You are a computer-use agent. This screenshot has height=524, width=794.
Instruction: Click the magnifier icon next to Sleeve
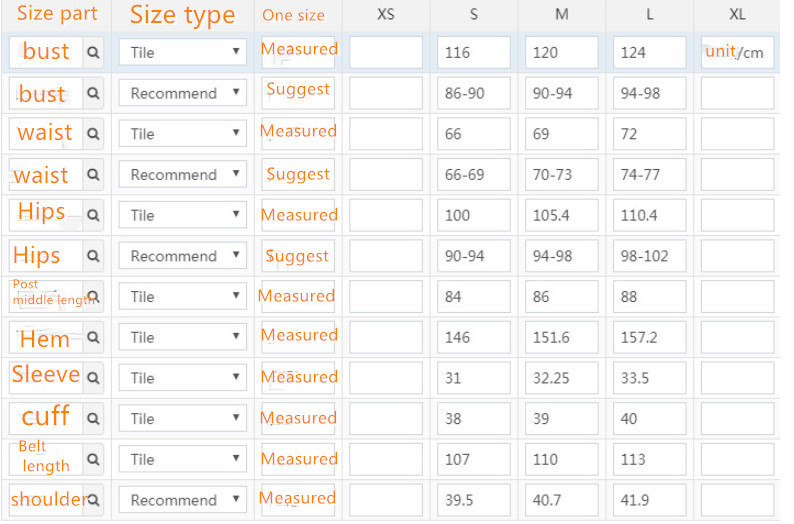point(93,378)
